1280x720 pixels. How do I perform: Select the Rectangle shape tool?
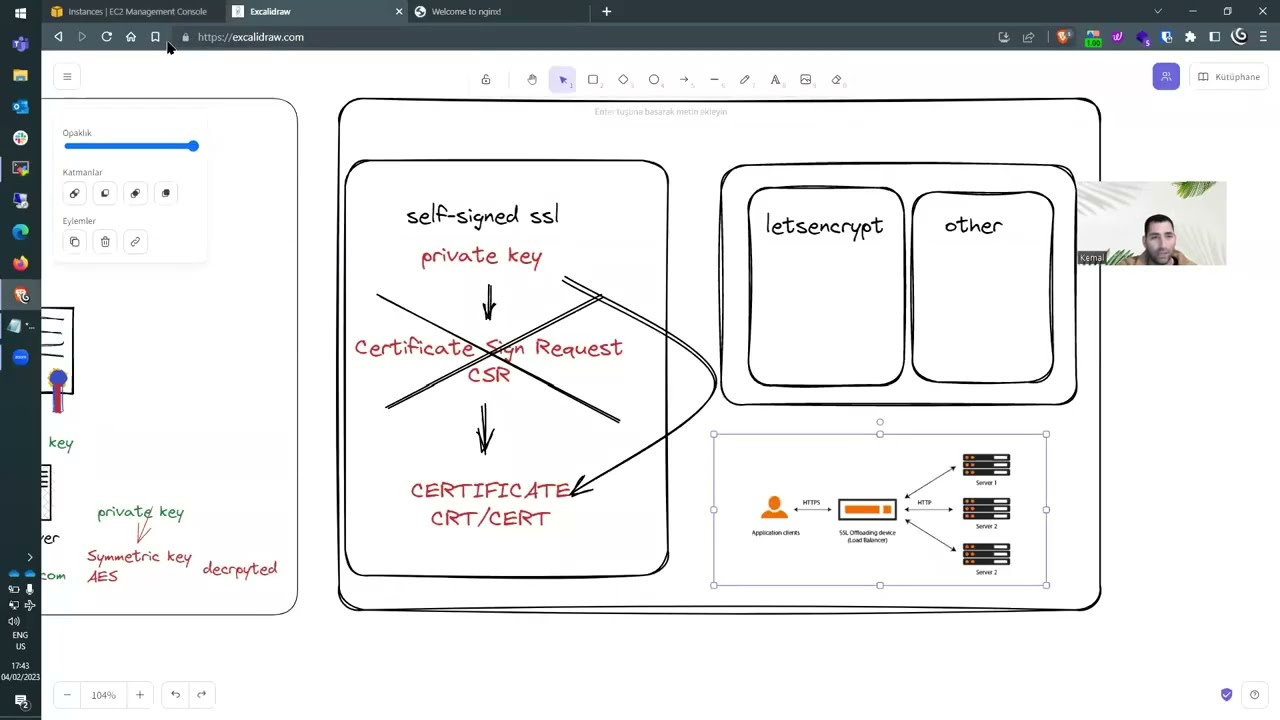tap(593, 80)
